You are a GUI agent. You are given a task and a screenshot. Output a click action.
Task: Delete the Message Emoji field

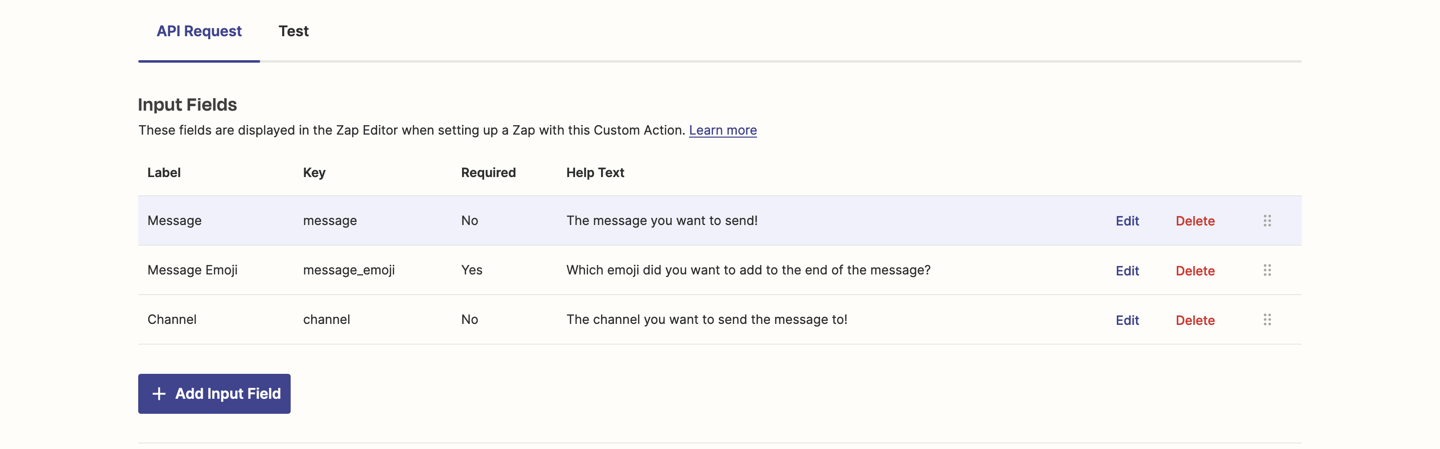coord(1195,271)
